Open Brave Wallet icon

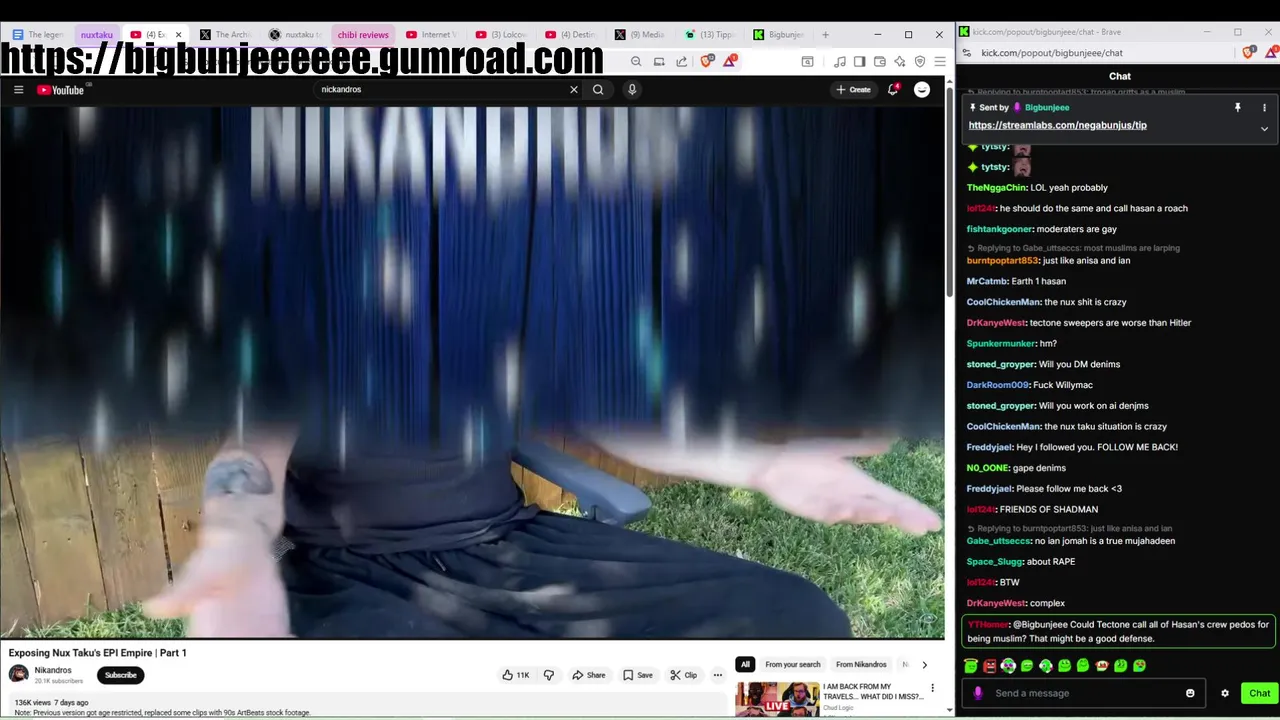click(880, 62)
